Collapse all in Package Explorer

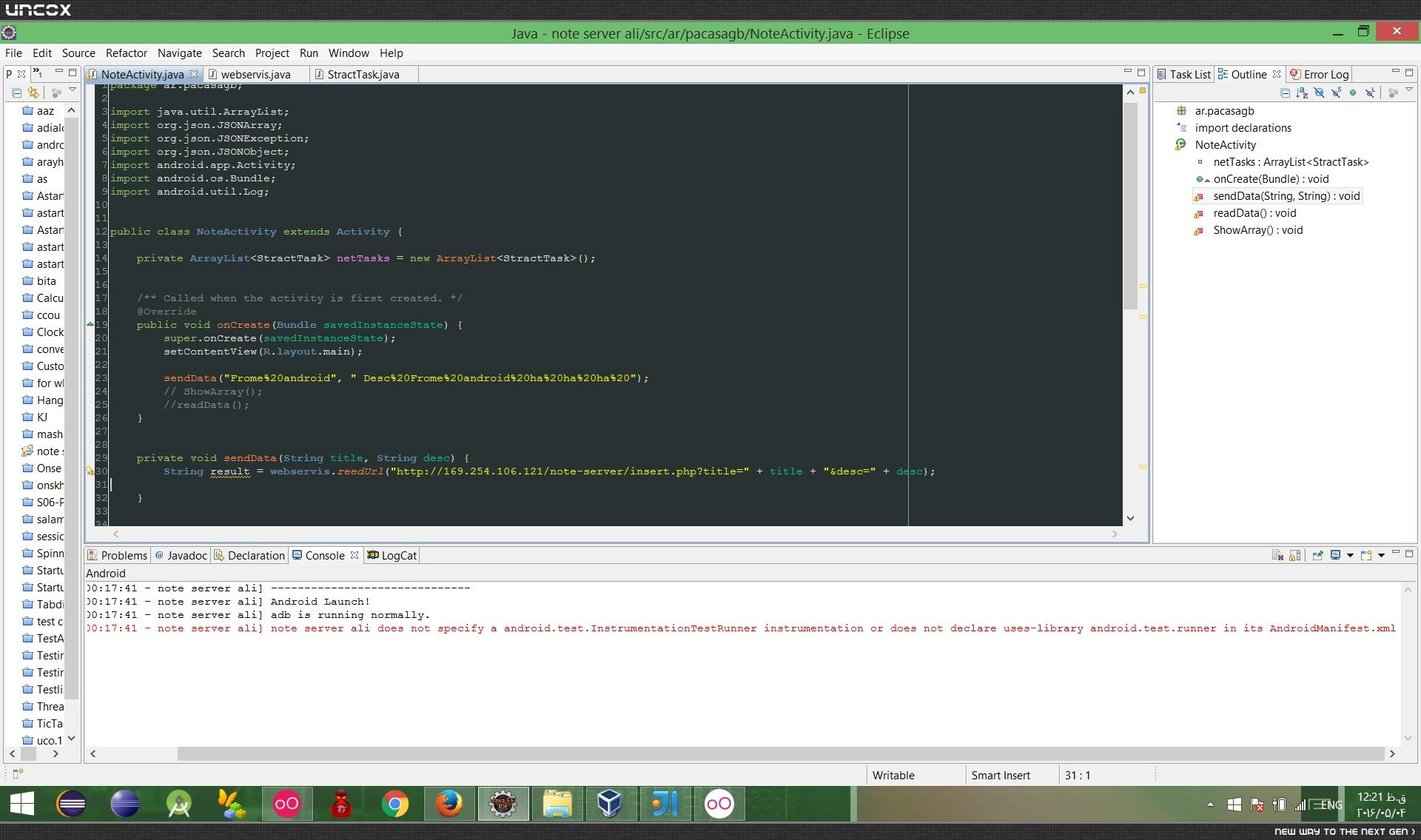coord(16,93)
